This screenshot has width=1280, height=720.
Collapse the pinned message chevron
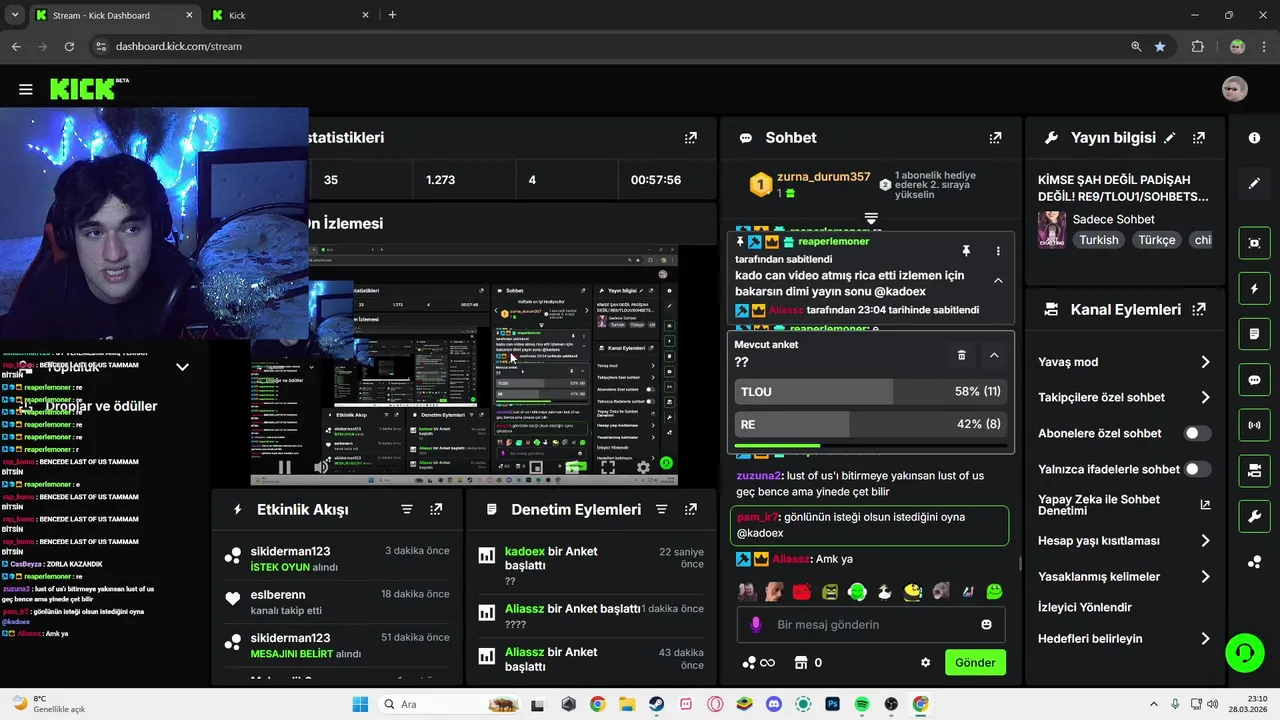[997, 281]
